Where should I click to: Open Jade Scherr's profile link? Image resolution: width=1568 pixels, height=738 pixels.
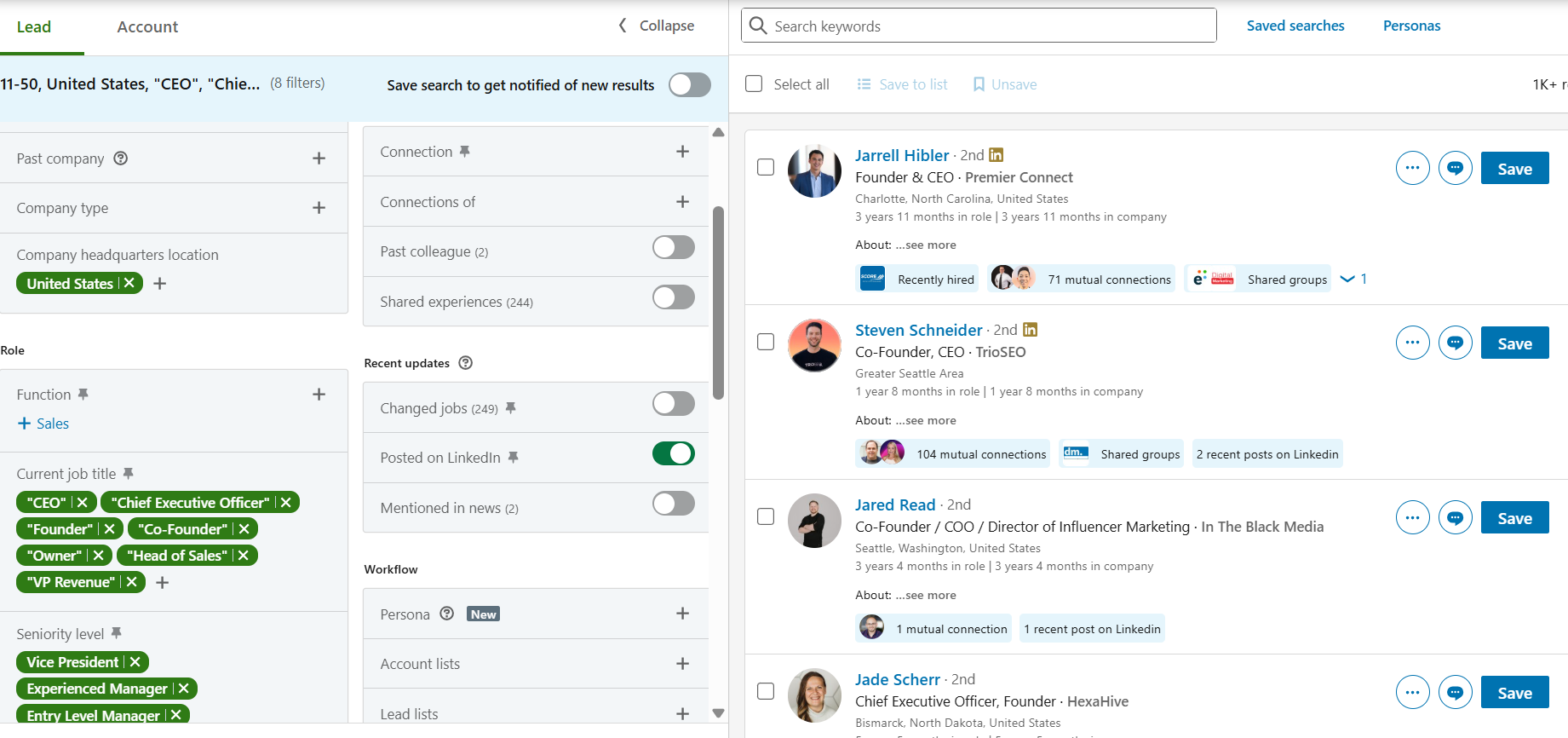tap(897, 679)
